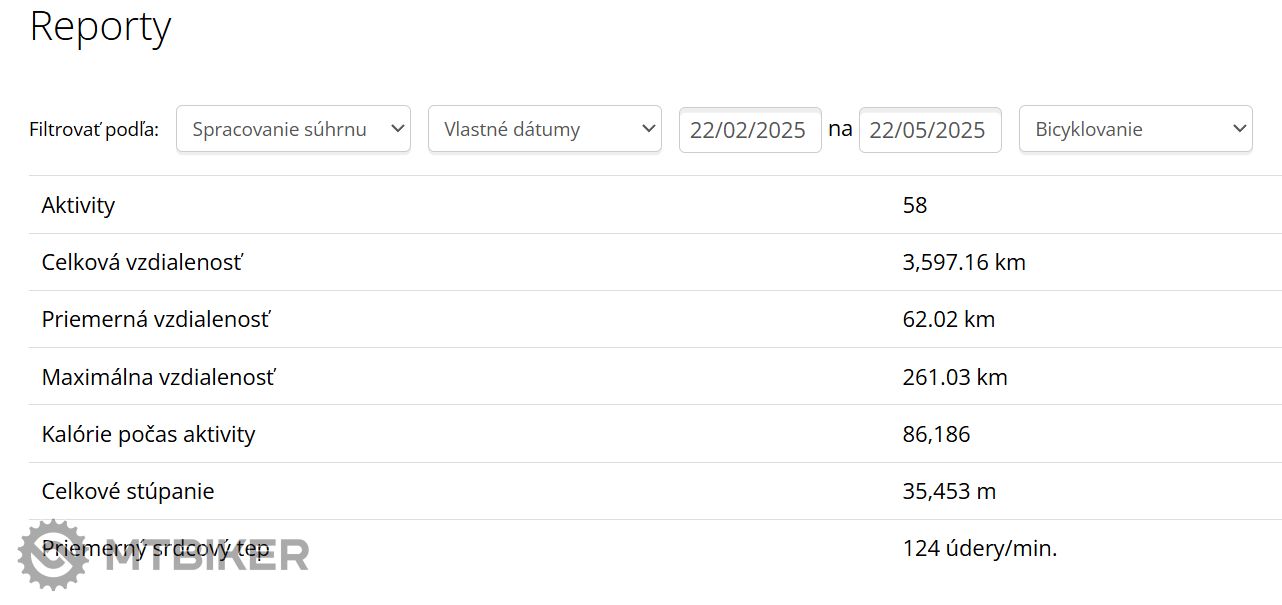The width and height of the screenshot is (1282, 605).
Task: Click the start date field 22/02/2025
Action: pyautogui.click(x=749, y=130)
